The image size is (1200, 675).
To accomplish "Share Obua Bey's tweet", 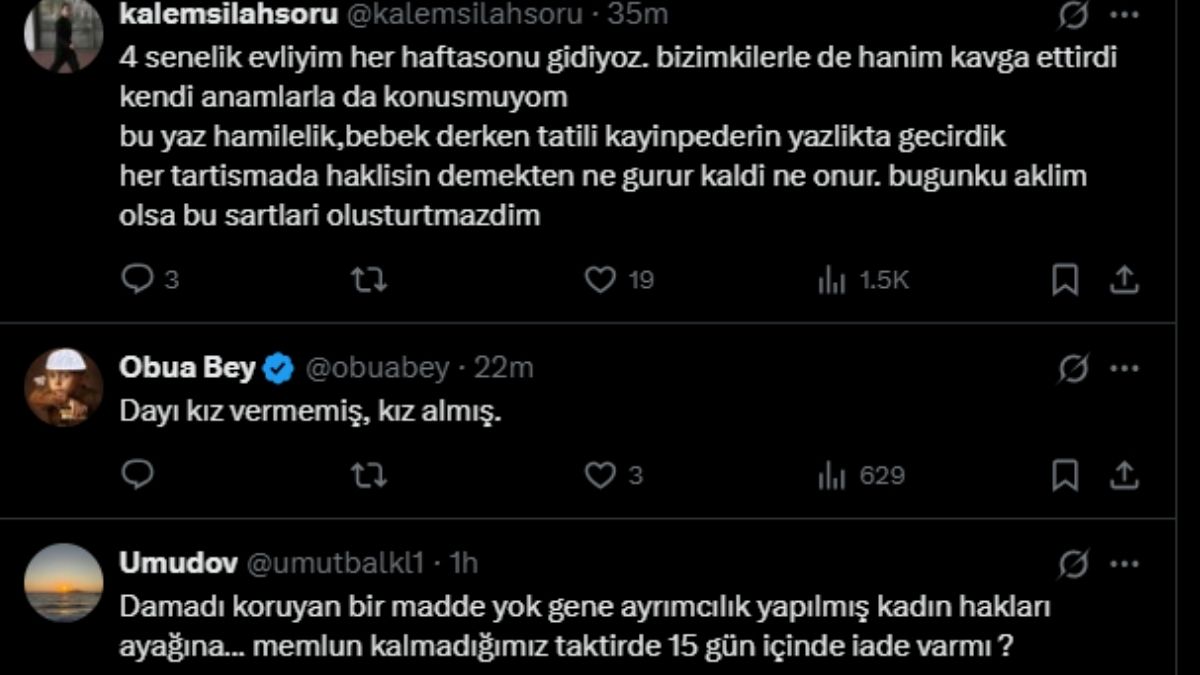I will coord(1124,476).
